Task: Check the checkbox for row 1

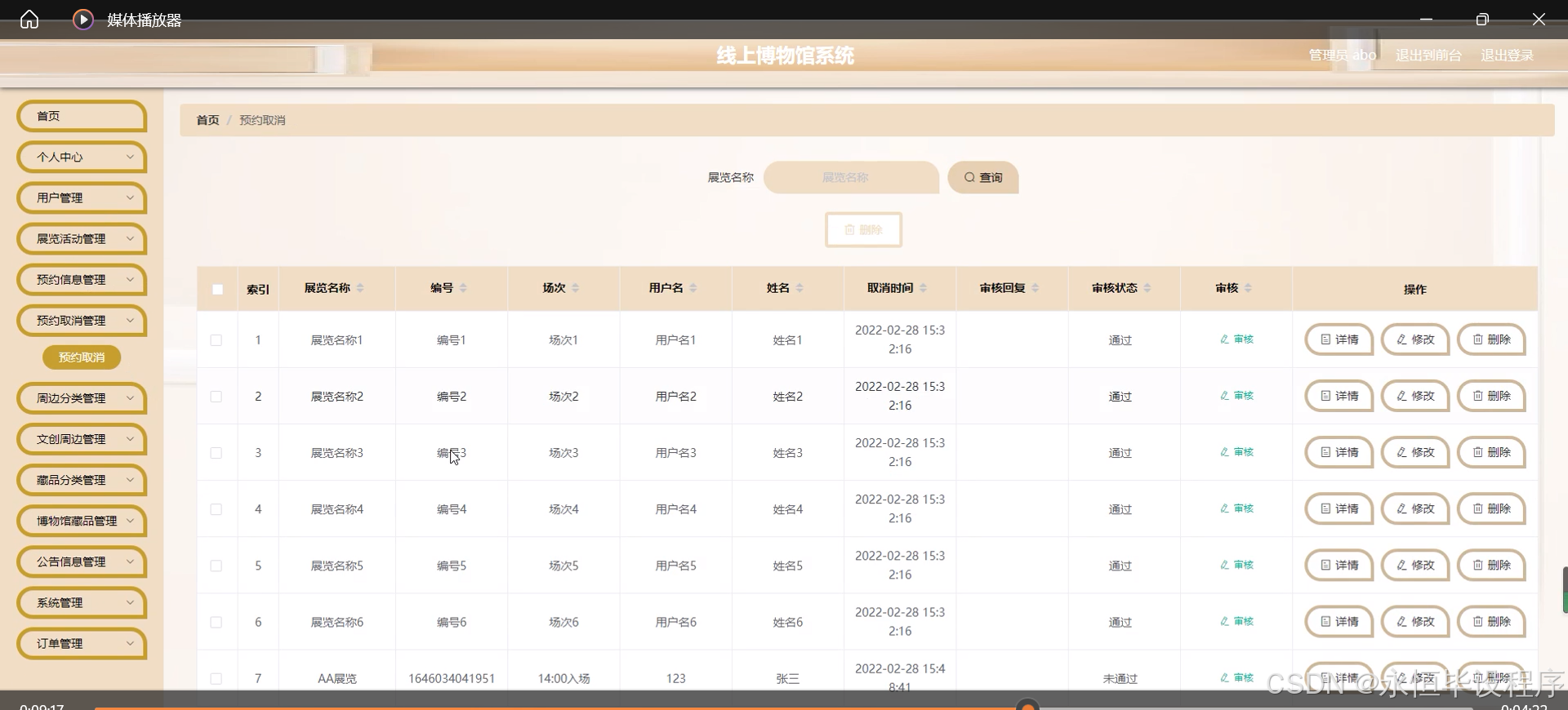Action: [x=216, y=340]
